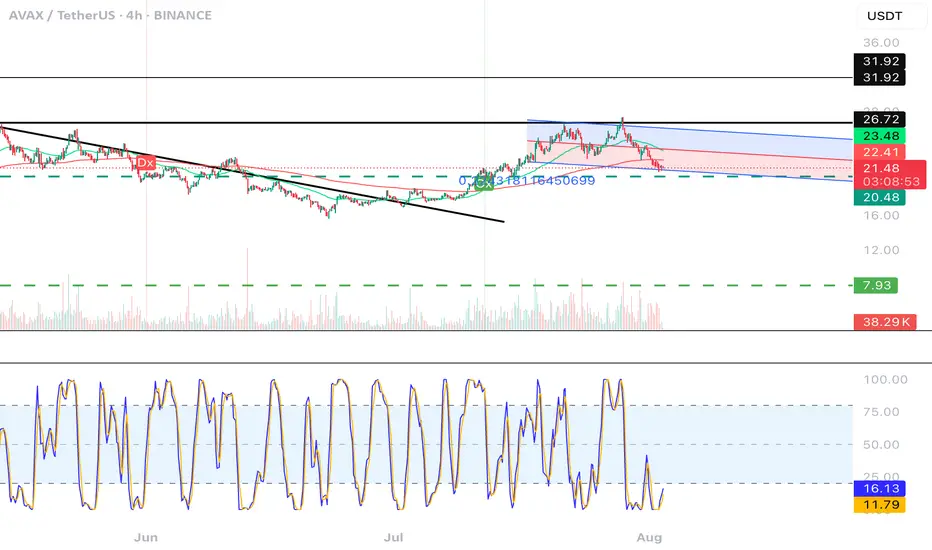The width and height of the screenshot is (932, 550).
Task: Click the Jul date on time axis
Action: [x=393, y=538]
